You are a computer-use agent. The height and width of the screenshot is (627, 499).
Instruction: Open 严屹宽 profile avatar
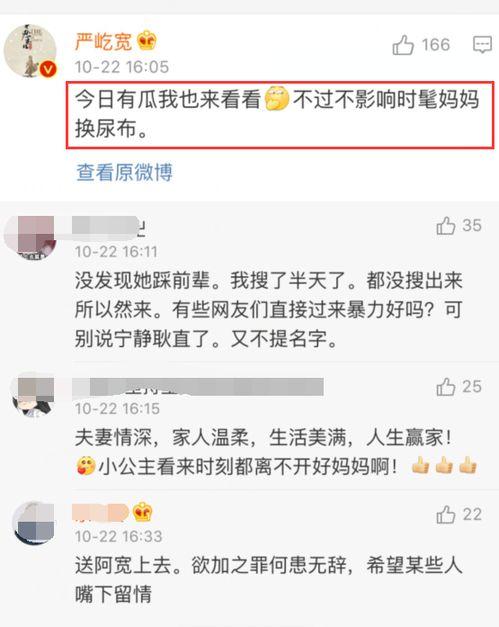pos(30,51)
